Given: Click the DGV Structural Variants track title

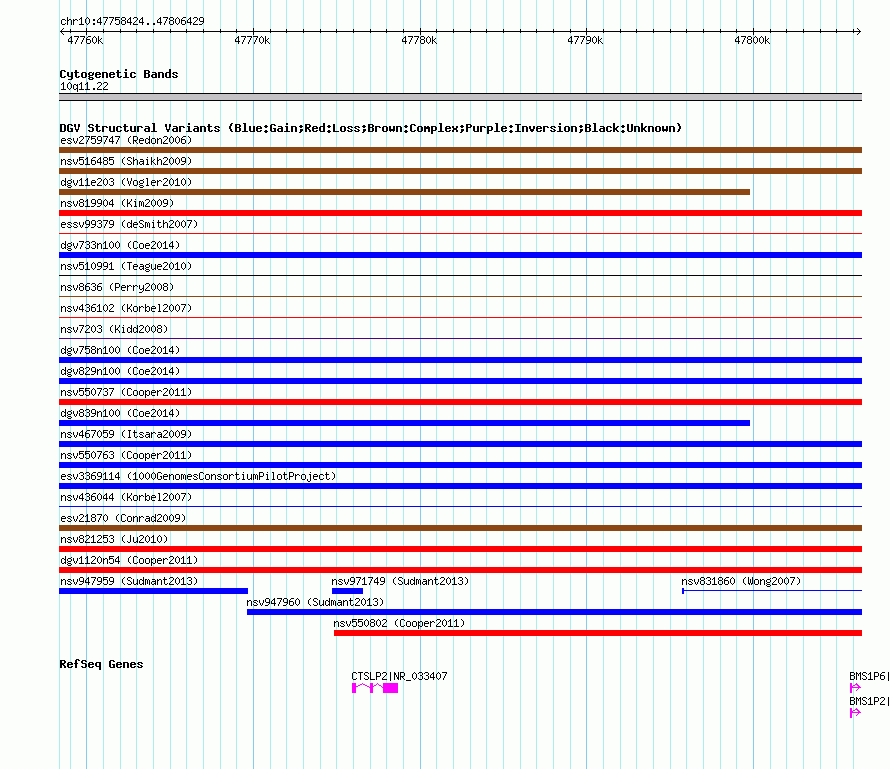Looking at the screenshot, I should tap(371, 128).
